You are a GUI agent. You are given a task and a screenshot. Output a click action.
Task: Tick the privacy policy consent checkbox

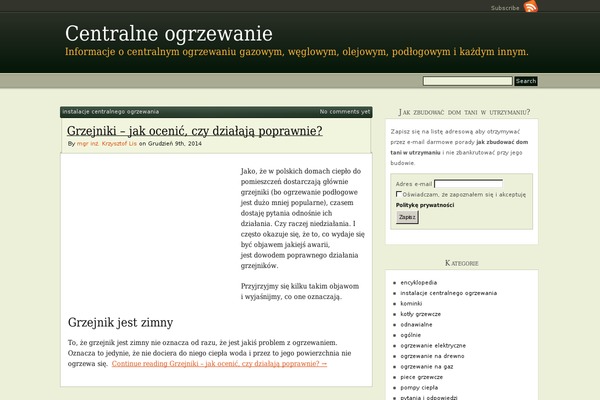(398, 194)
